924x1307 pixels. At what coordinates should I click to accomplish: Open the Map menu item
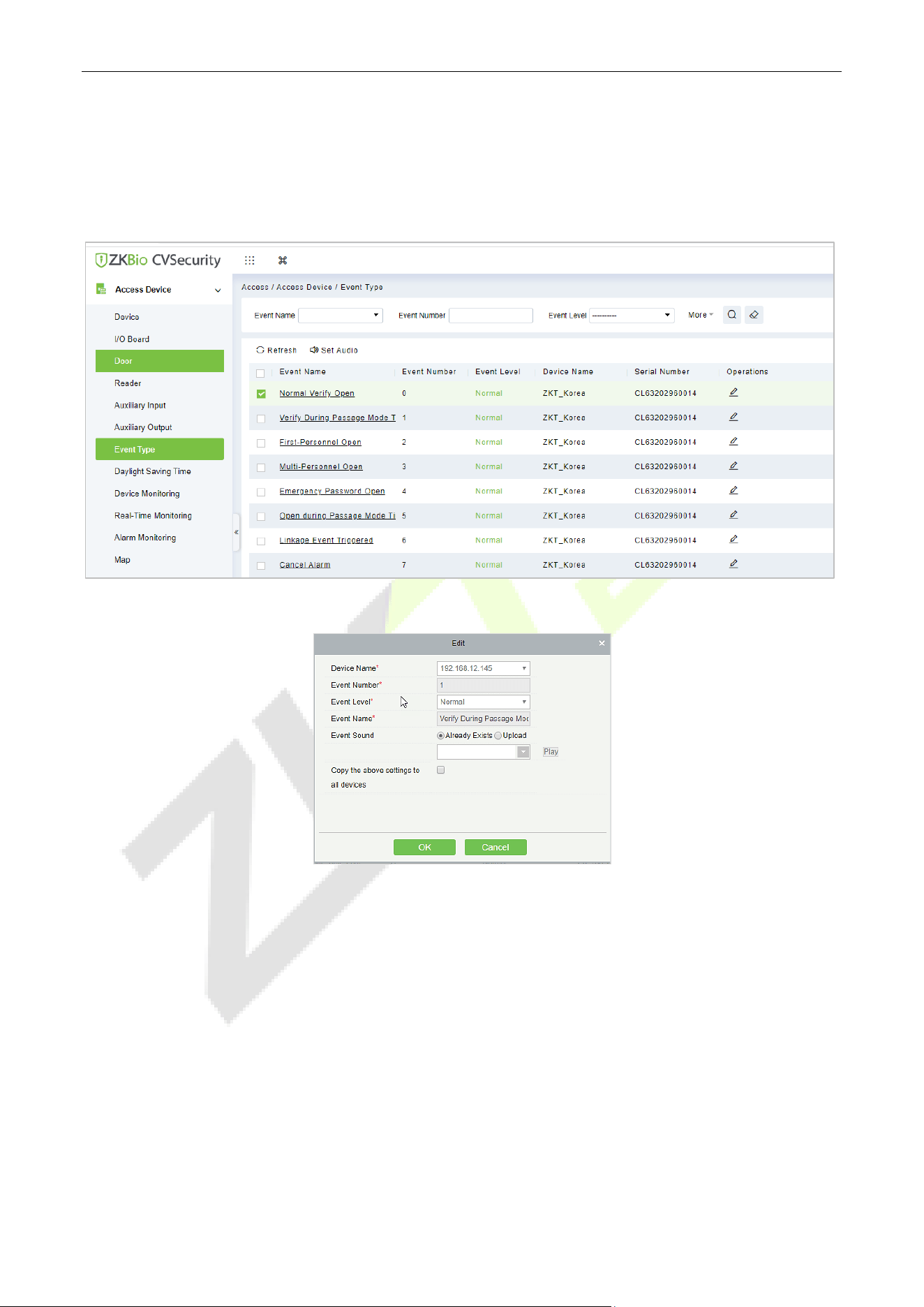(x=122, y=560)
